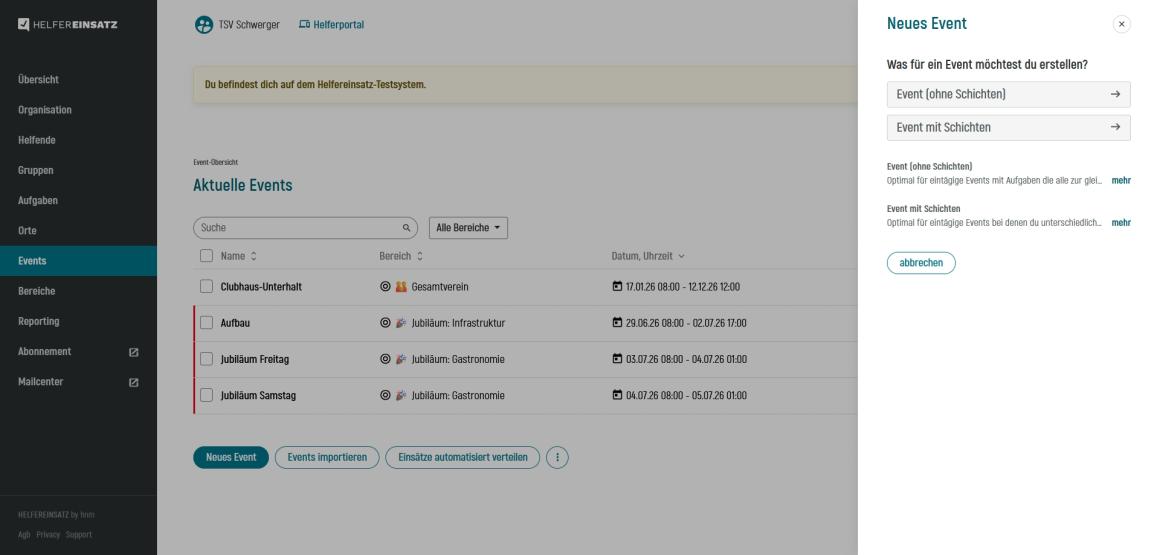Click the TSV Schwerger organisation logo icon
Viewport: 1160px width, 555px height.
[203, 24]
